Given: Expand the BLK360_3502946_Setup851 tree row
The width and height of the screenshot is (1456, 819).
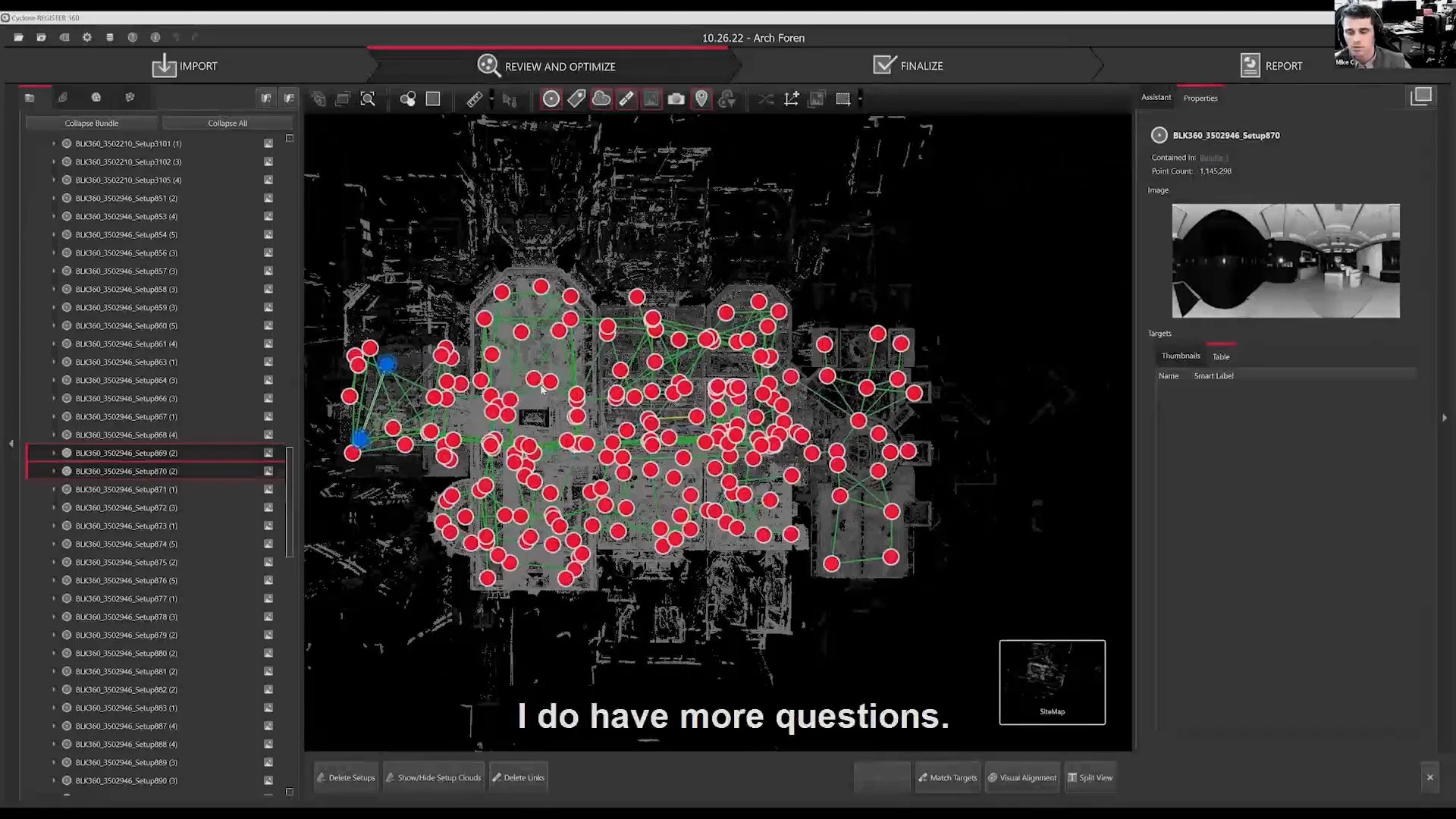Looking at the screenshot, I should (54, 198).
